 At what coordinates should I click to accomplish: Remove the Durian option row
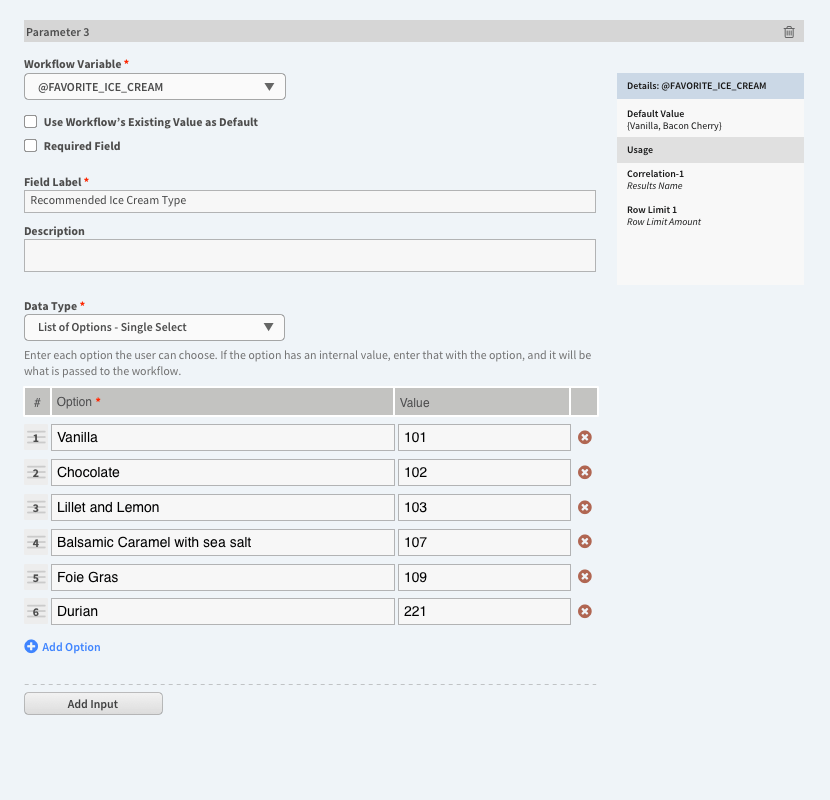584,612
